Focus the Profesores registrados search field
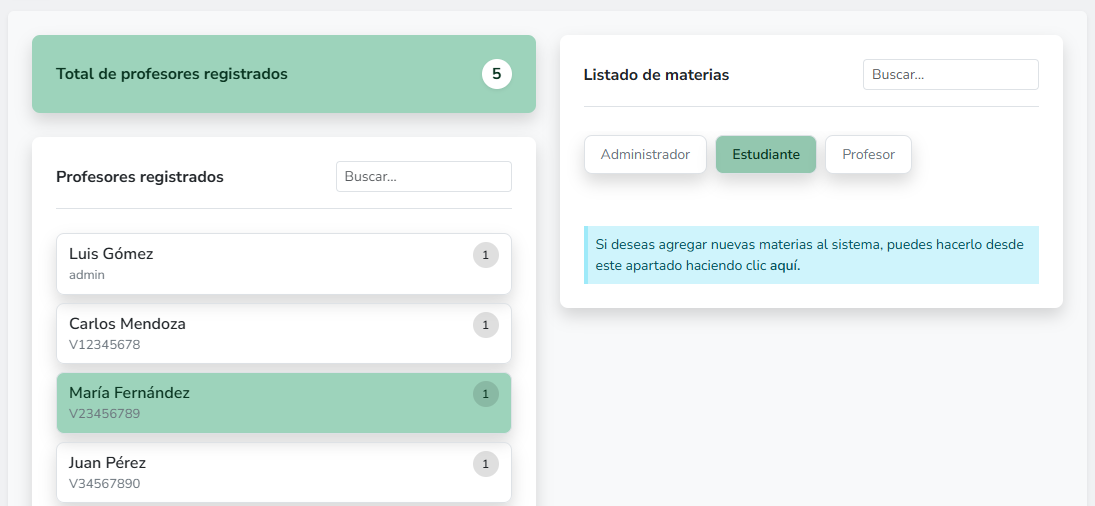1095x506 pixels. (424, 177)
